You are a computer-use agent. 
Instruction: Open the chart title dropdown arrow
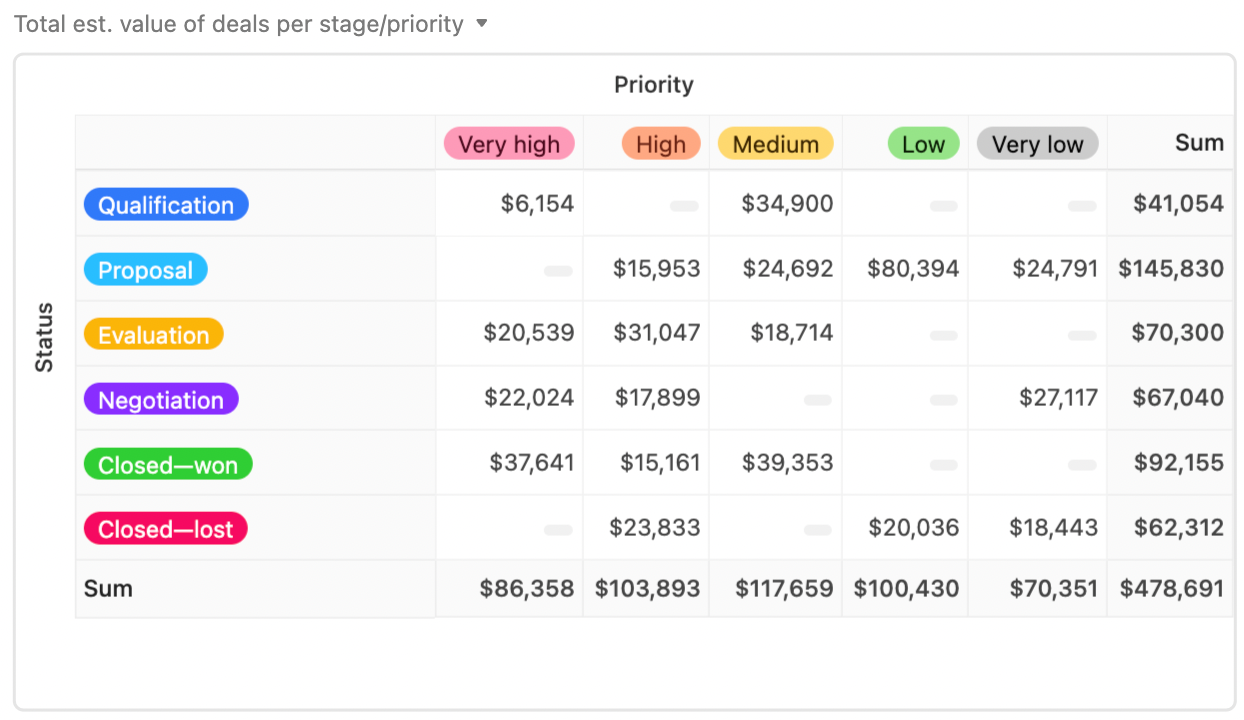[x=482, y=23]
